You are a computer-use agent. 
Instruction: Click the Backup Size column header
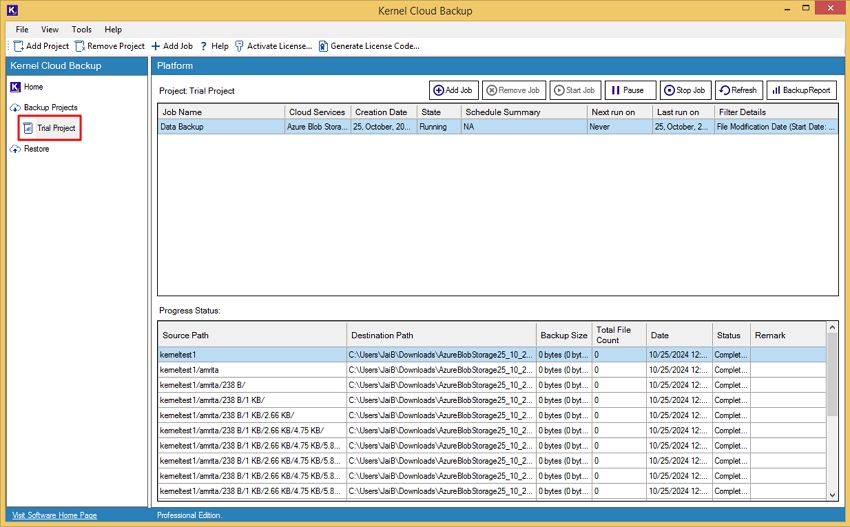point(564,335)
